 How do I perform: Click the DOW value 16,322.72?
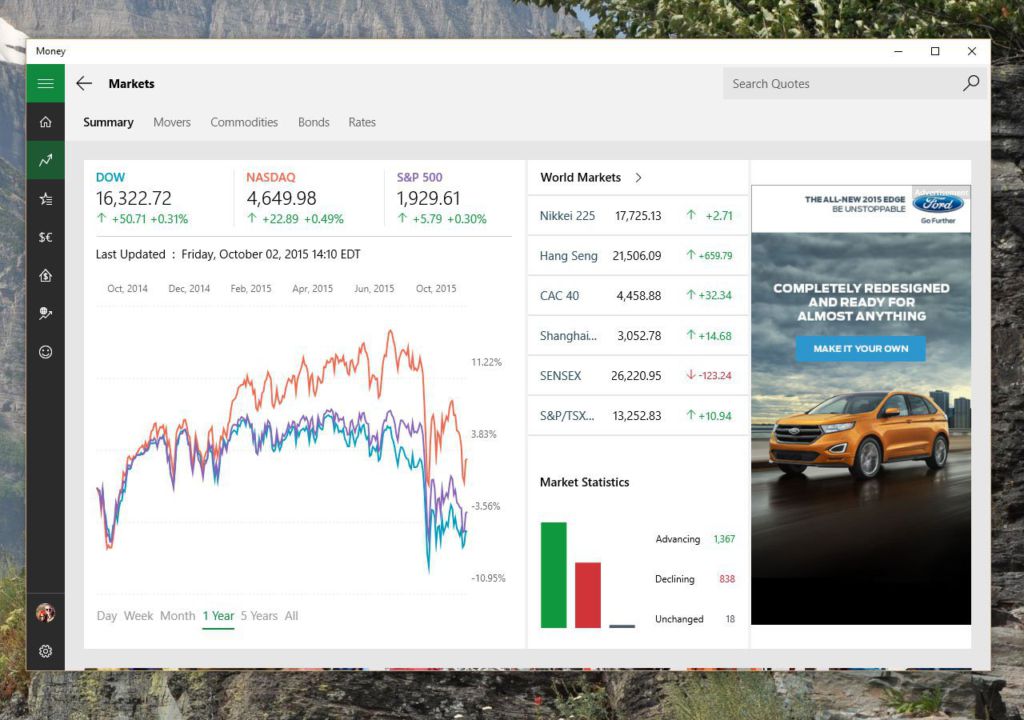[134, 198]
